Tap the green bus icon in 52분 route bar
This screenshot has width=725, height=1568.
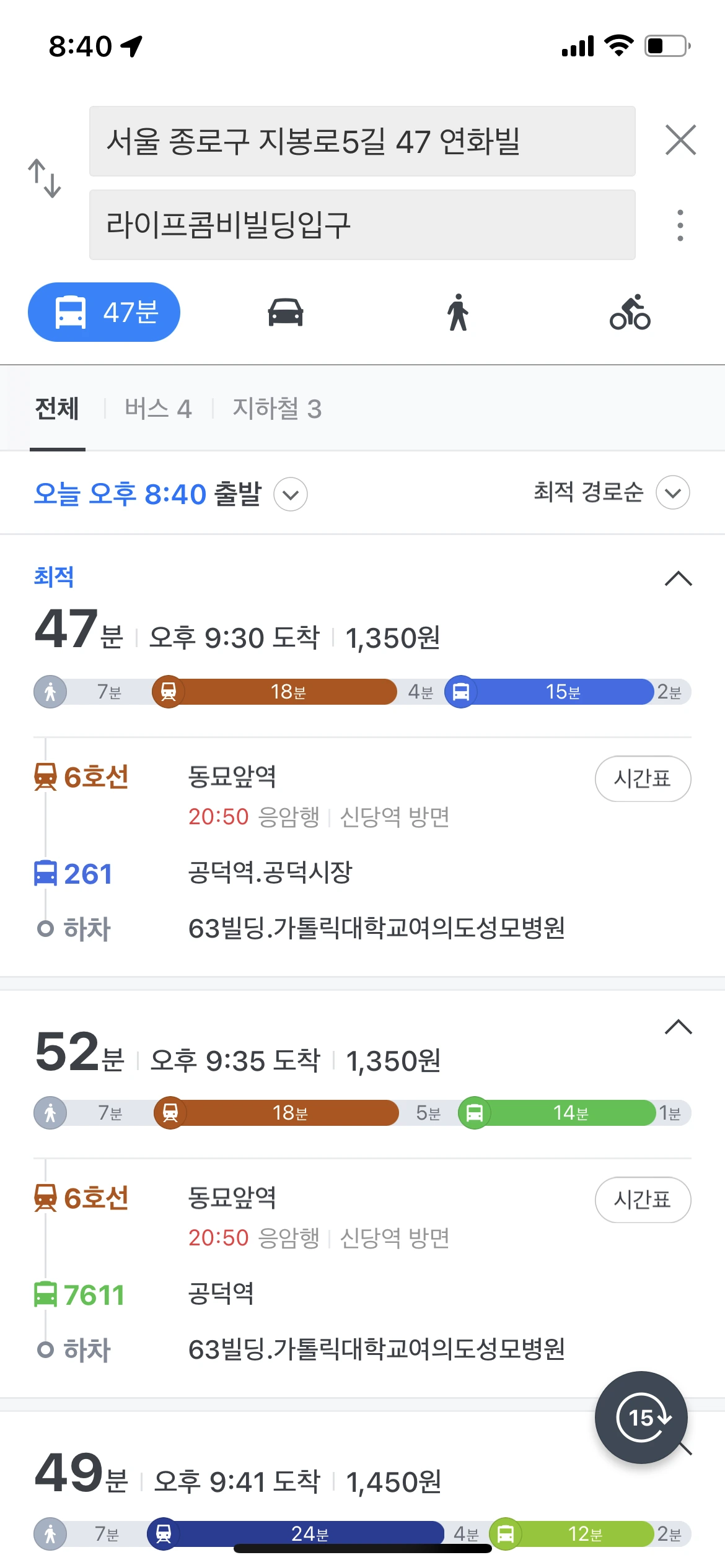[x=475, y=1113]
